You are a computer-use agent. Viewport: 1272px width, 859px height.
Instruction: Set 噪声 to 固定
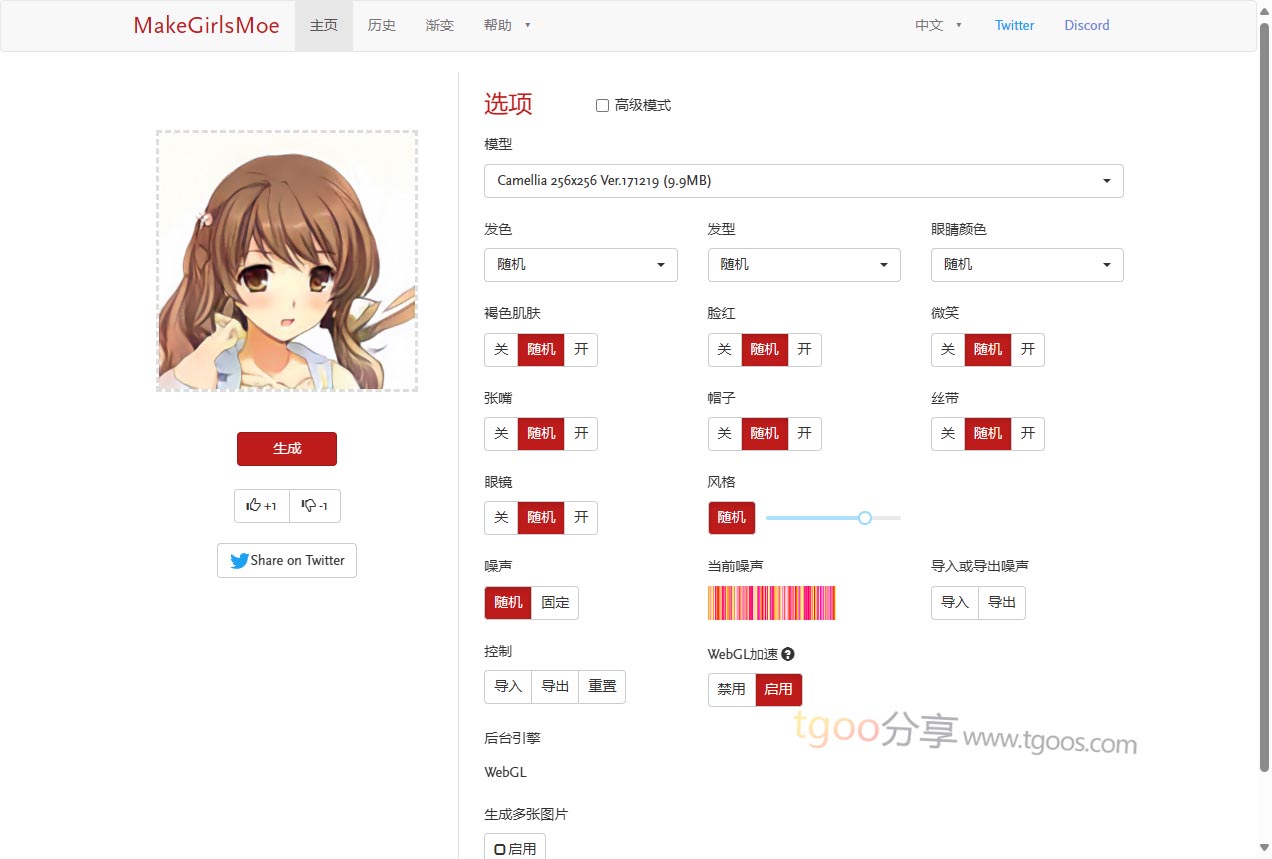[x=555, y=603]
